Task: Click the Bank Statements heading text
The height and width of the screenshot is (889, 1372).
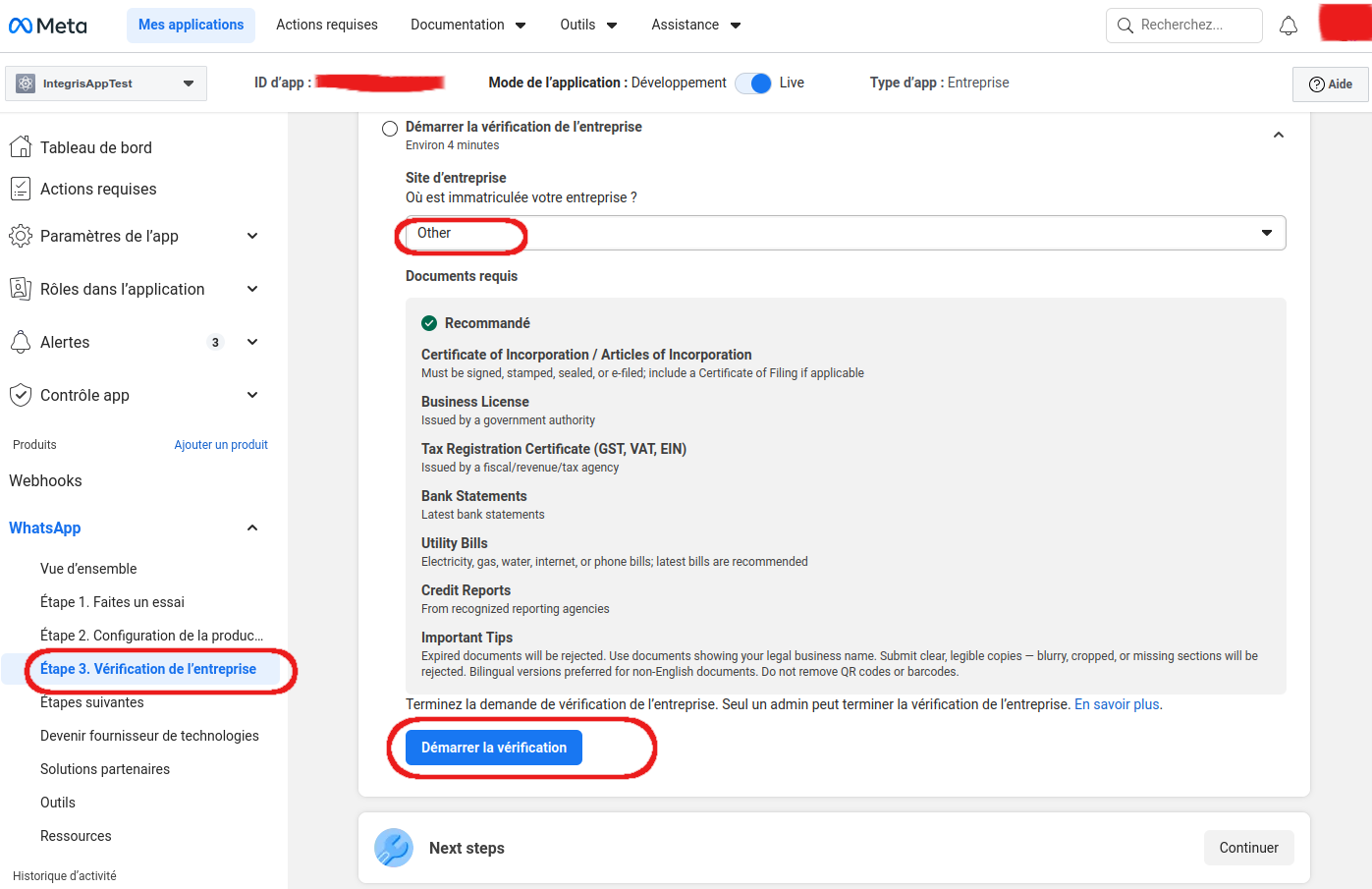Action: [474, 496]
